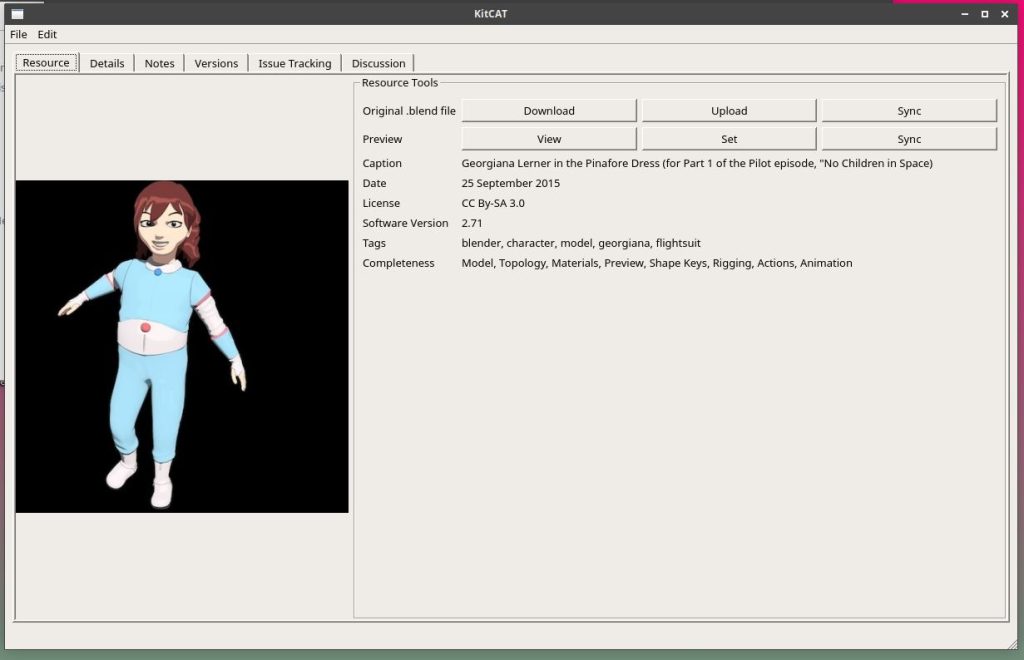Open the Edit menu
Viewport: 1024px width, 660px height.
point(46,34)
